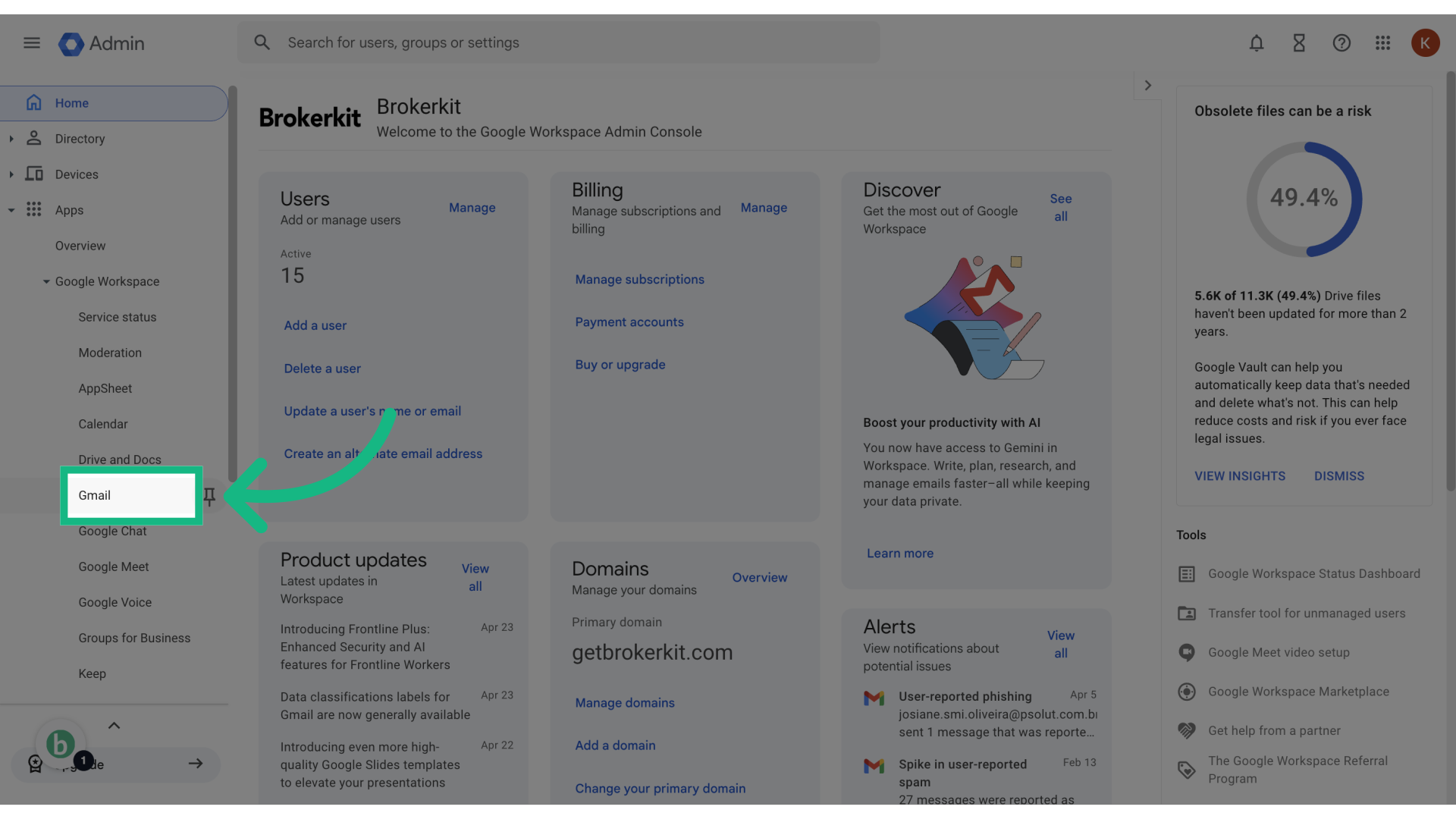Screen dimensions: 1456x819
Task: Click Manage domains link
Action: tap(625, 703)
